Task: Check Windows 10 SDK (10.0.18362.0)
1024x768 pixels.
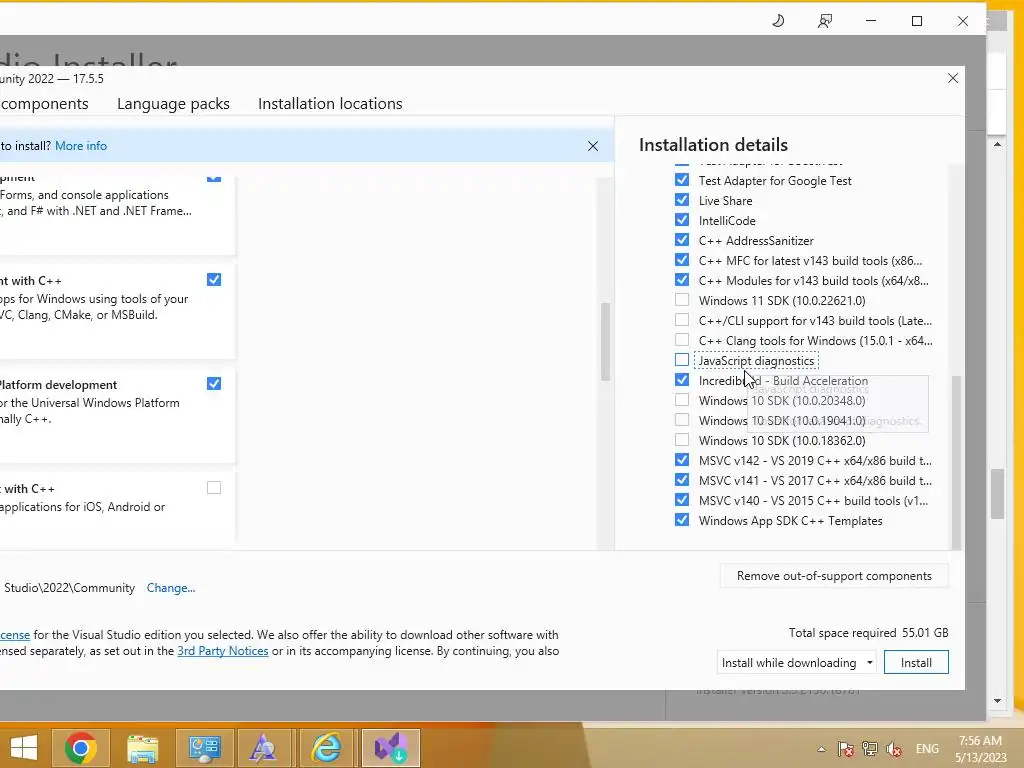Action: (682, 440)
